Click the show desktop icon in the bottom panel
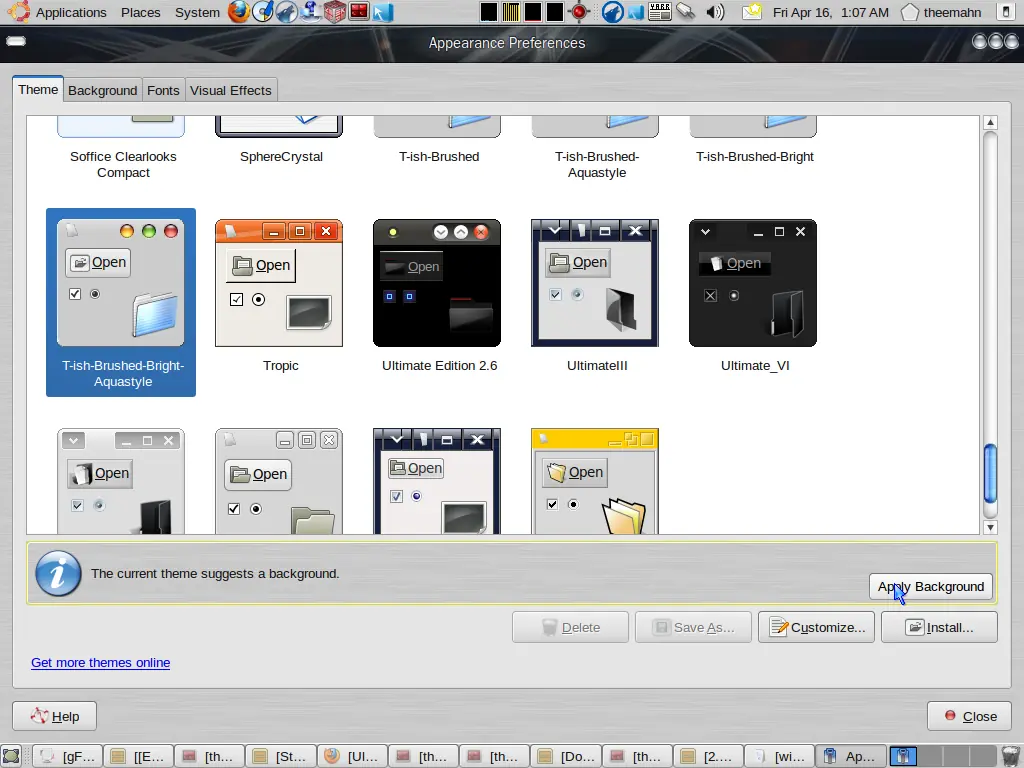The image size is (1024, 768). point(11,756)
